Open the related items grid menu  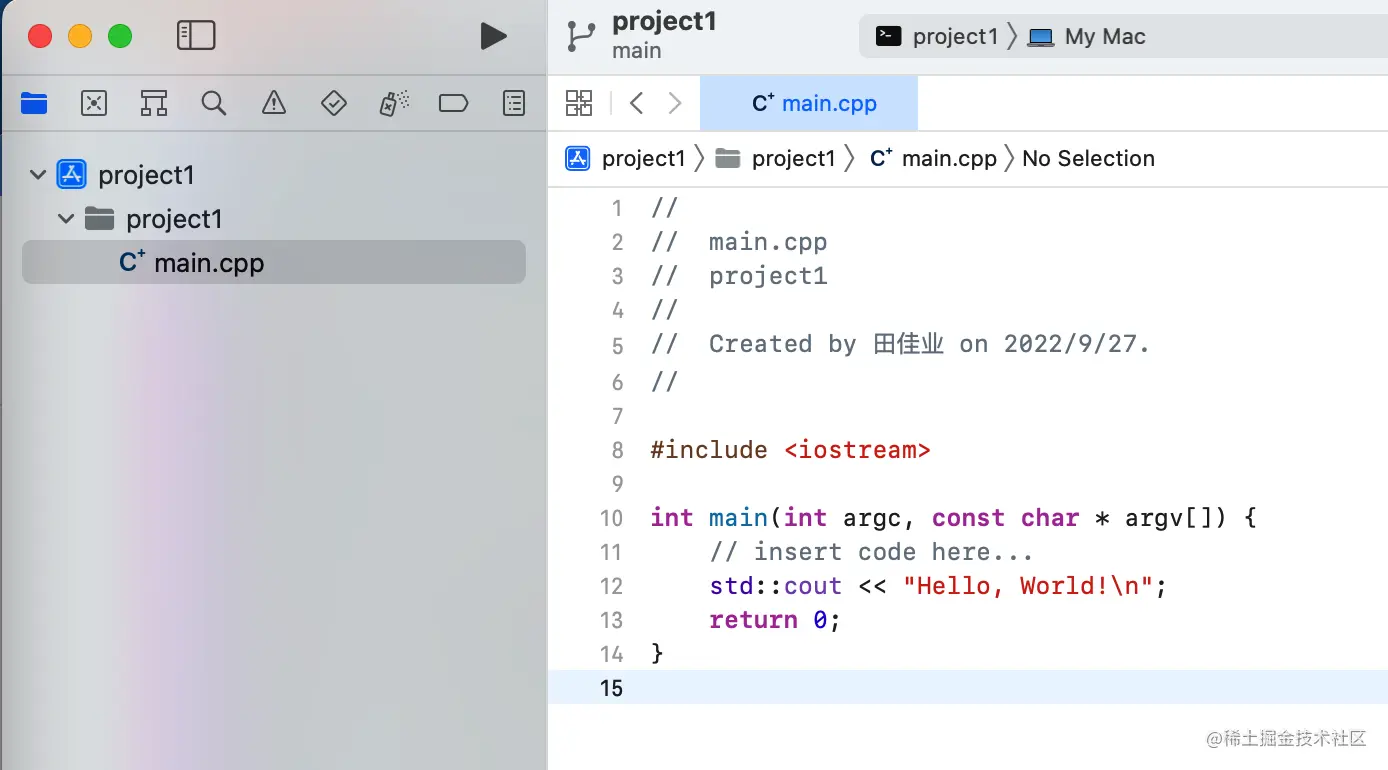tap(579, 102)
